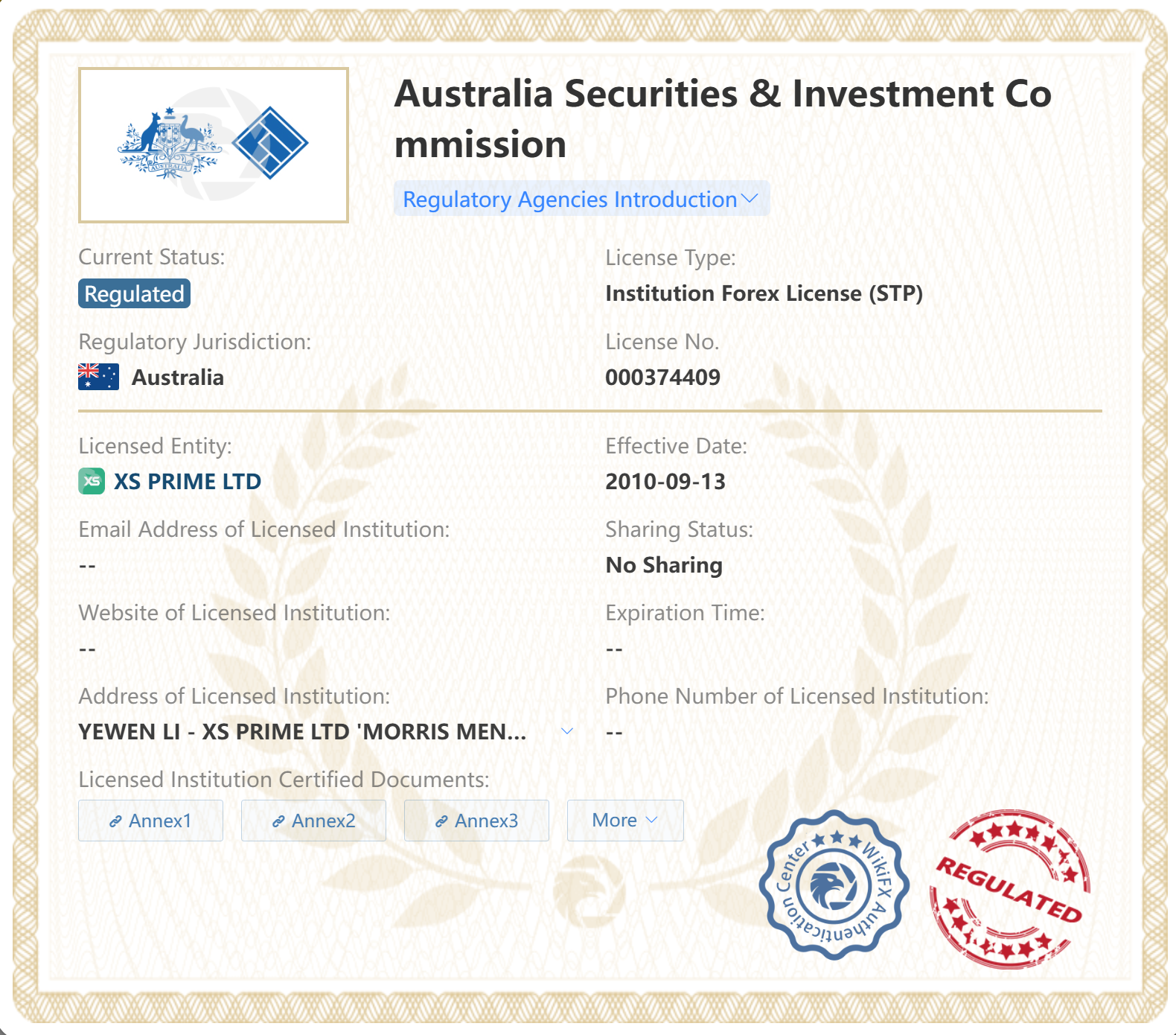Open the Annex1 certified document
This screenshot has width=1176, height=1035.
[150, 821]
